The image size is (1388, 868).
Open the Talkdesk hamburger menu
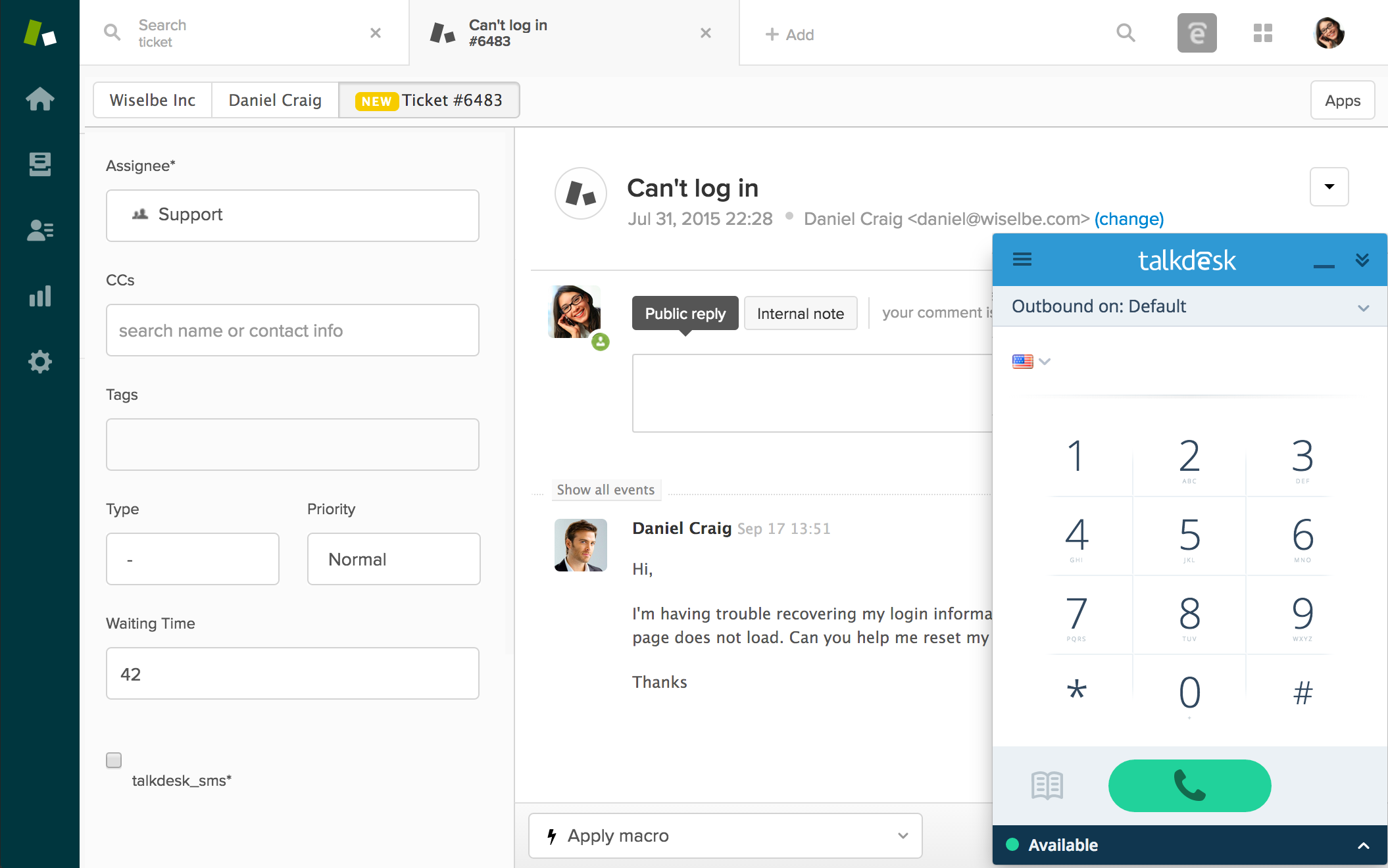point(1022,260)
